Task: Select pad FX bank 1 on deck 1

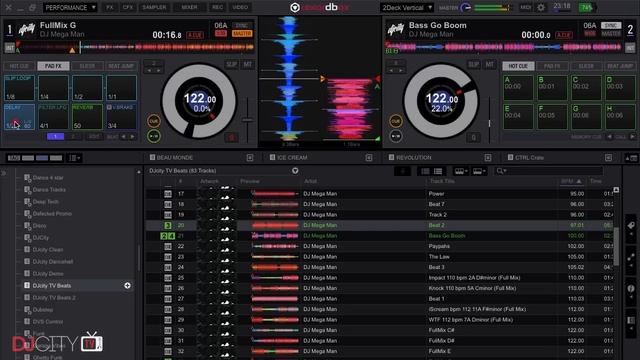Action: 56,137
